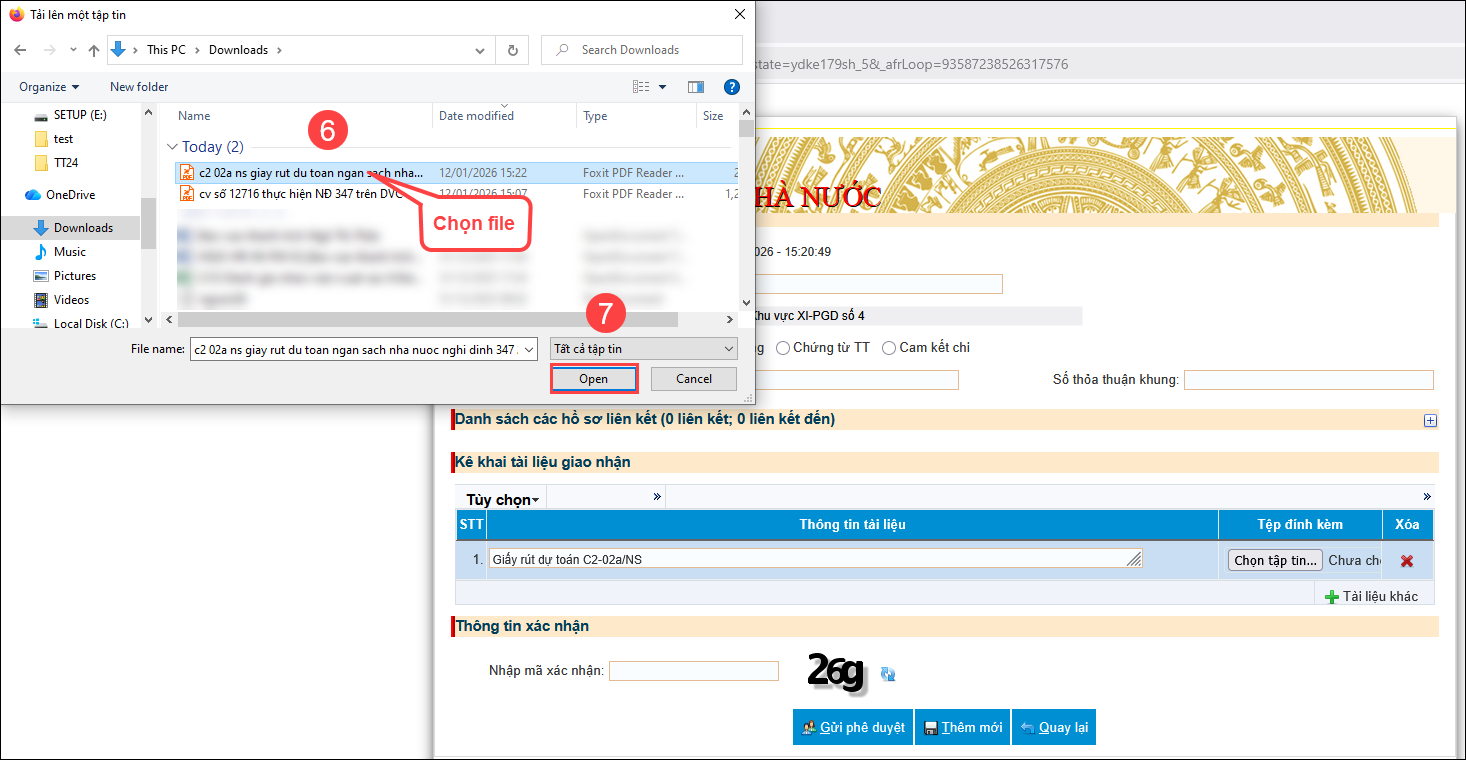Click the PDF icon of the c2 02a file
The height and width of the screenshot is (760, 1466).
(x=186, y=172)
